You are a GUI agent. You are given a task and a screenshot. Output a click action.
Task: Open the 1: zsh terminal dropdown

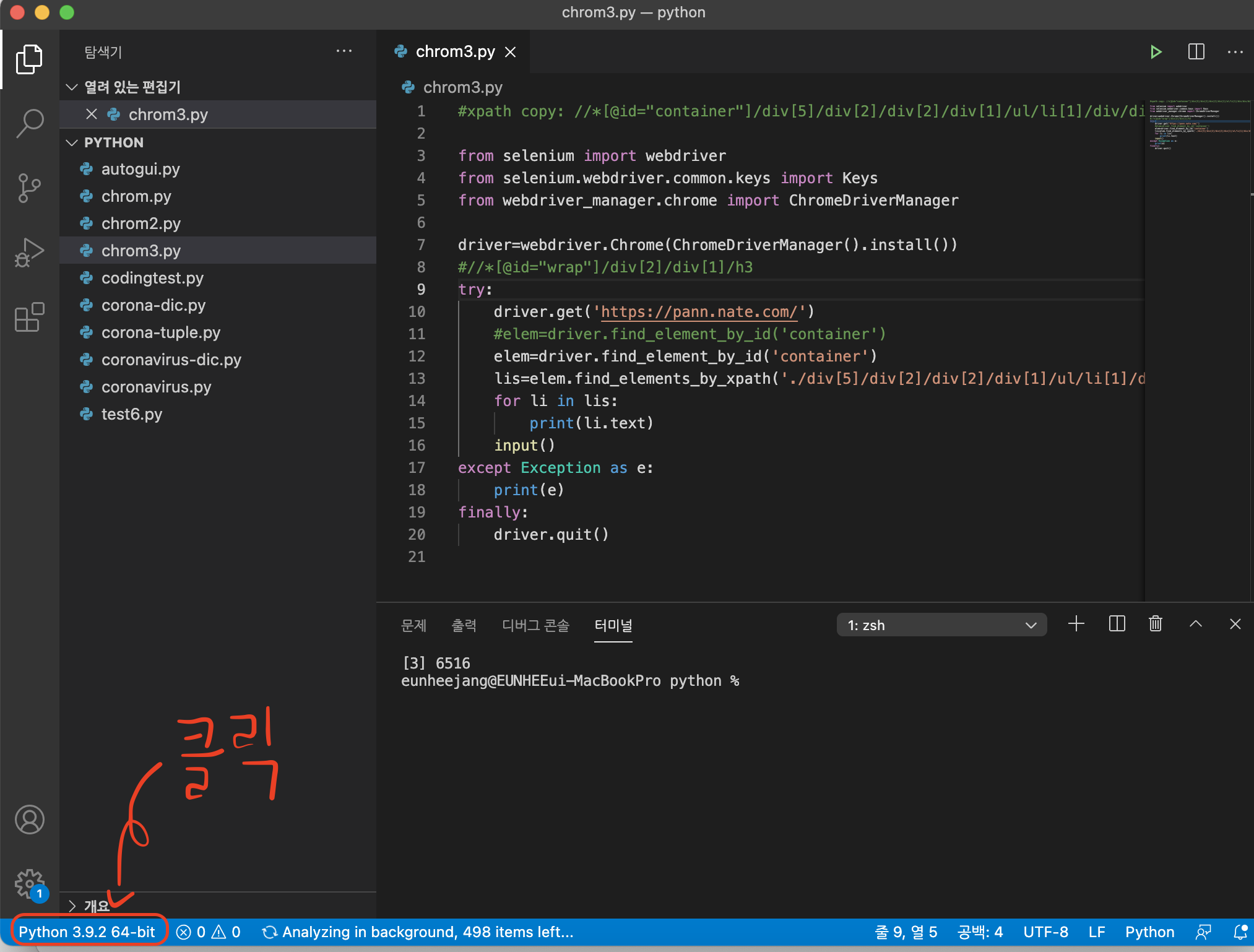click(941, 625)
